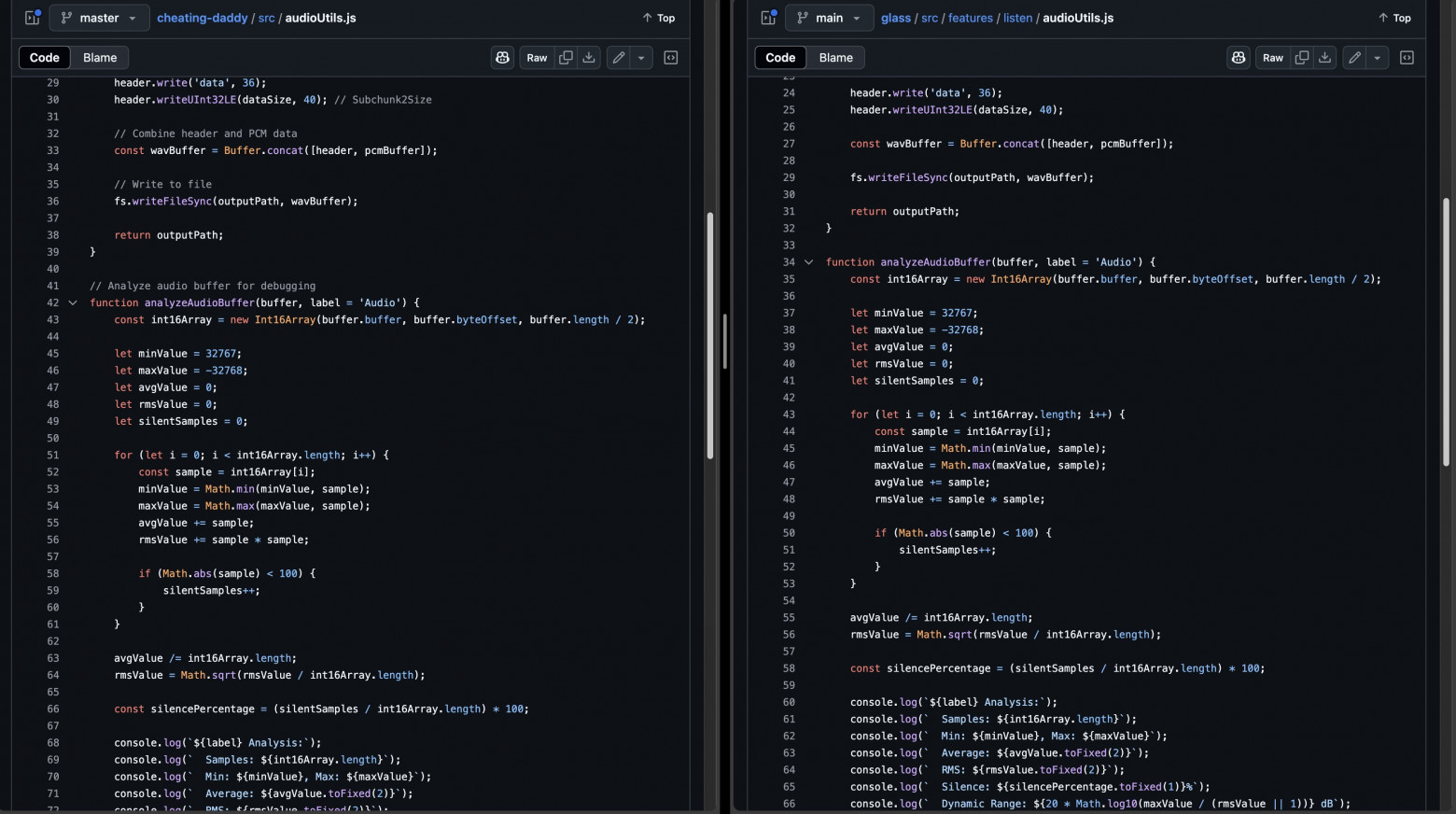Open Copilot icon in right pane toolbar
The image size is (1456, 814).
(x=1239, y=58)
